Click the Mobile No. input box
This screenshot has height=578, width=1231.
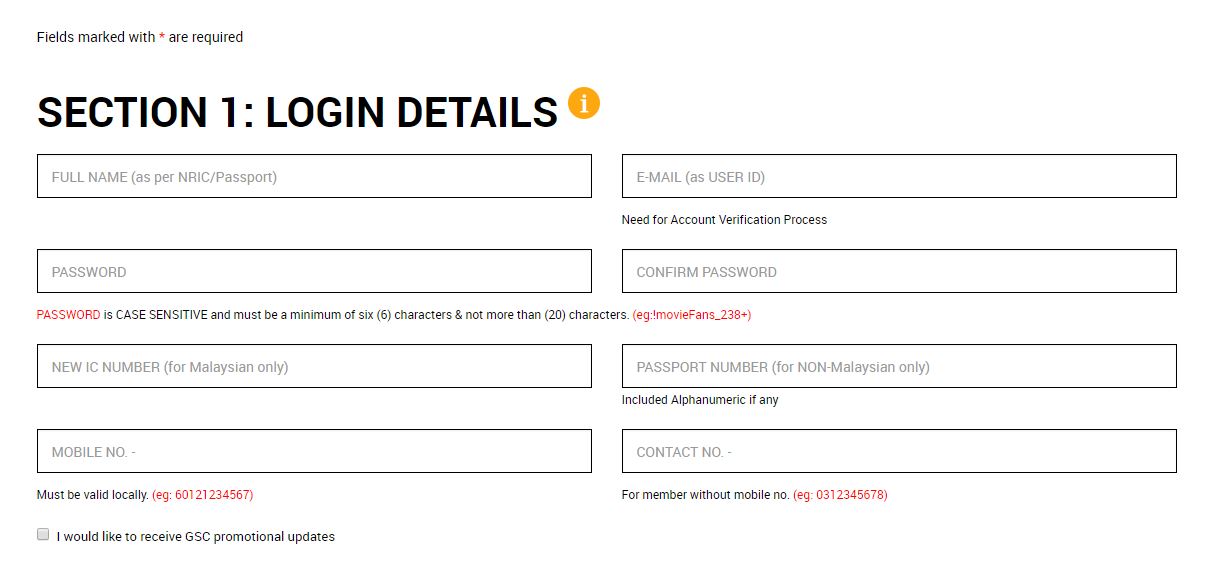click(x=314, y=452)
